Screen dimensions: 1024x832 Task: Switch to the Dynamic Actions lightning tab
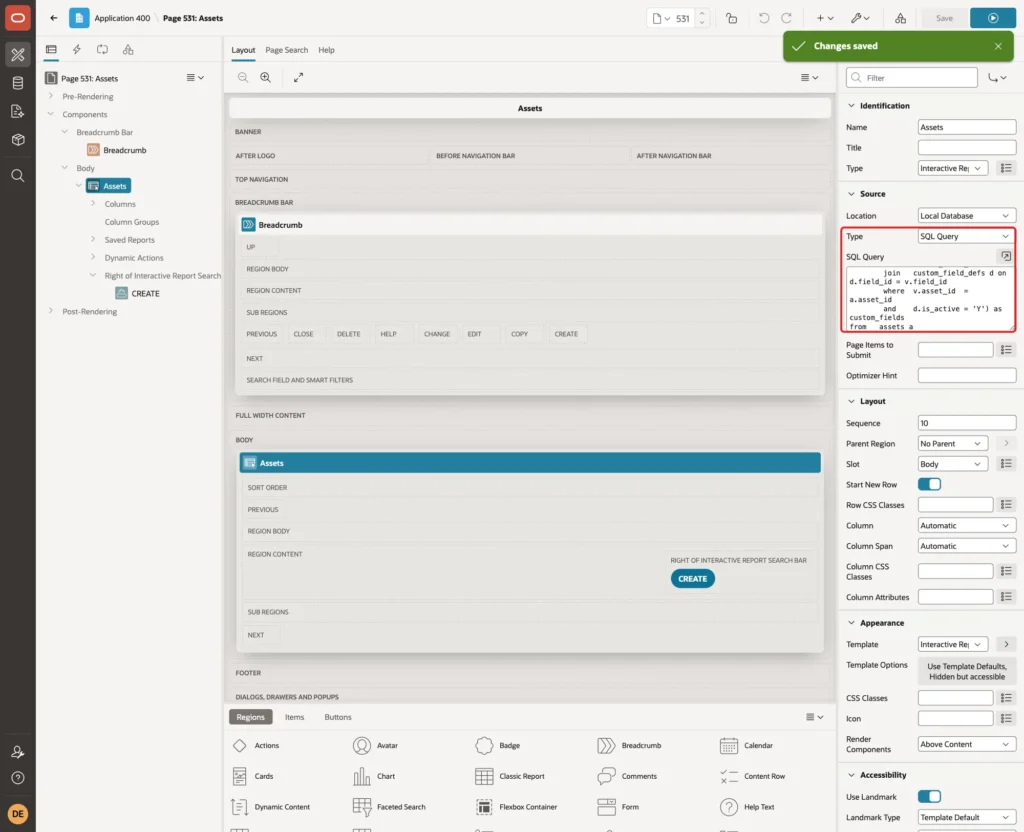point(76,50)
